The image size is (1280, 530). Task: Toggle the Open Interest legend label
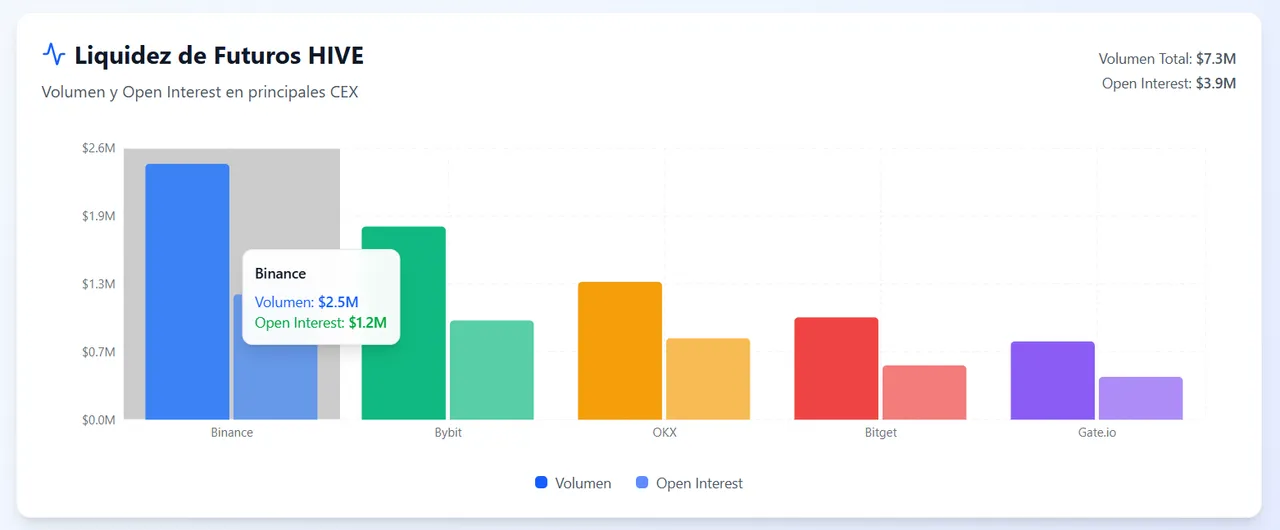point(699,483)
